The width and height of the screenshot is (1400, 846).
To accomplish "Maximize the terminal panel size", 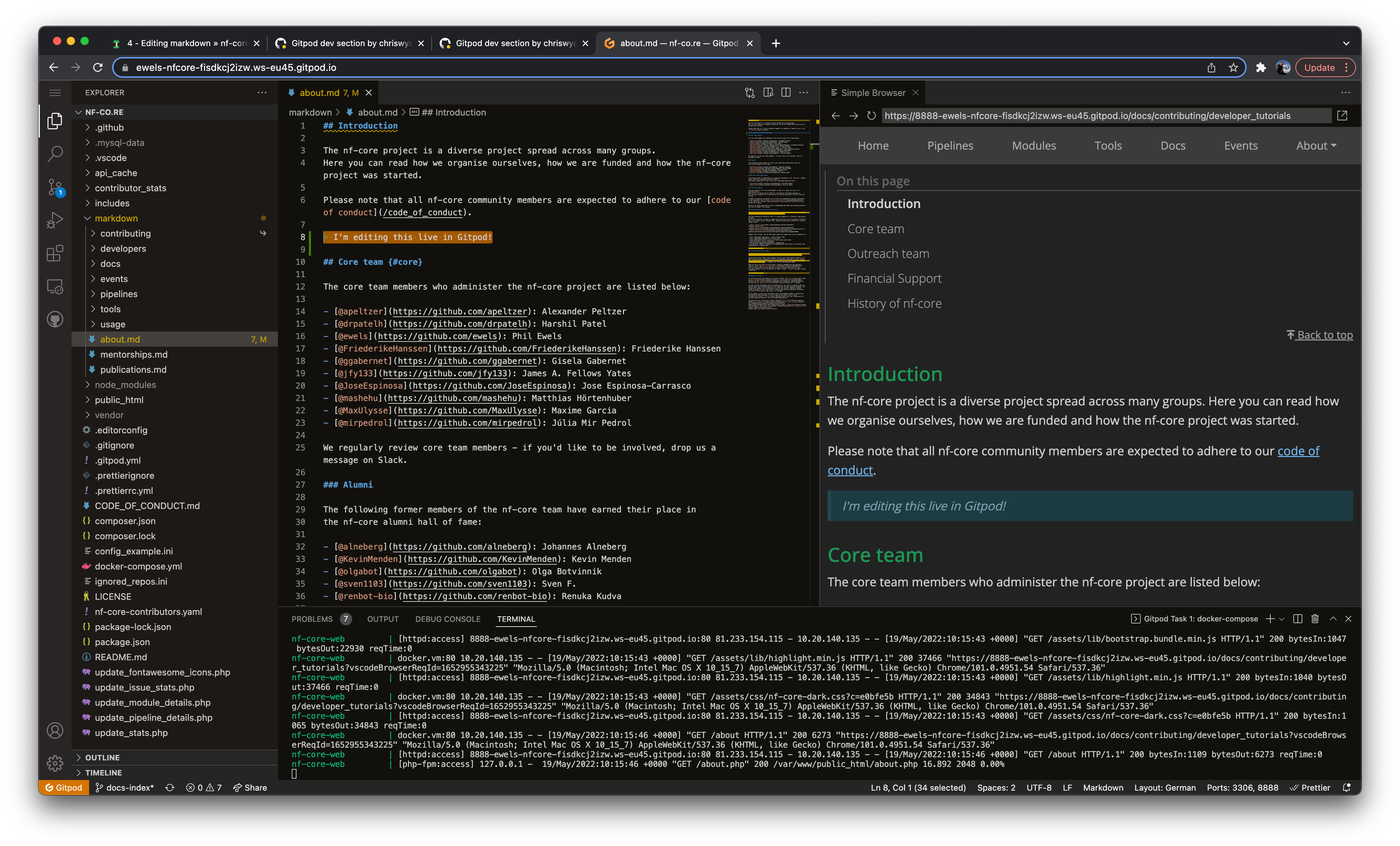I will (1333, 619).
